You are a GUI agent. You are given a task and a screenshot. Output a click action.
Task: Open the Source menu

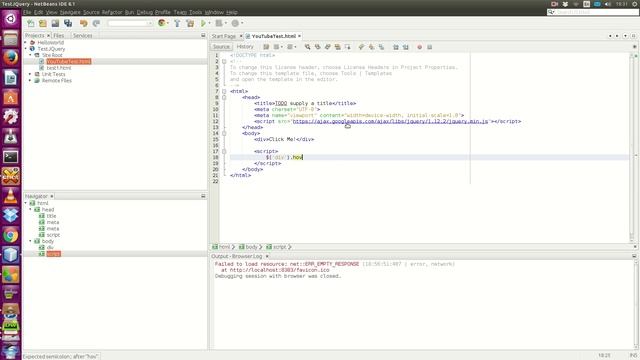pos(91,12)
